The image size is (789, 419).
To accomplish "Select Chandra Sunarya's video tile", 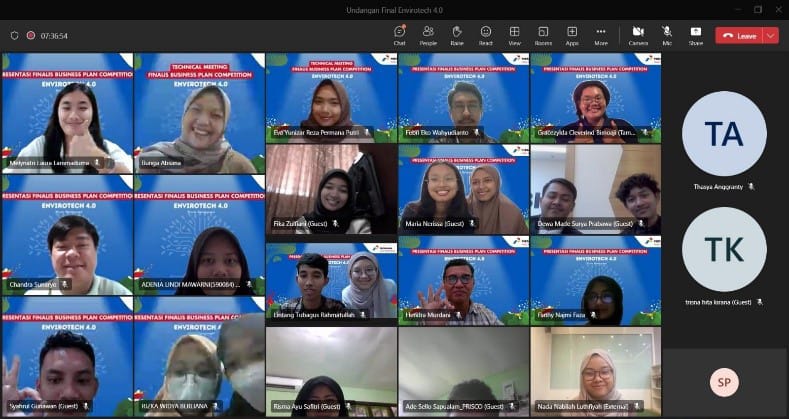I will [x=67, y=235].
